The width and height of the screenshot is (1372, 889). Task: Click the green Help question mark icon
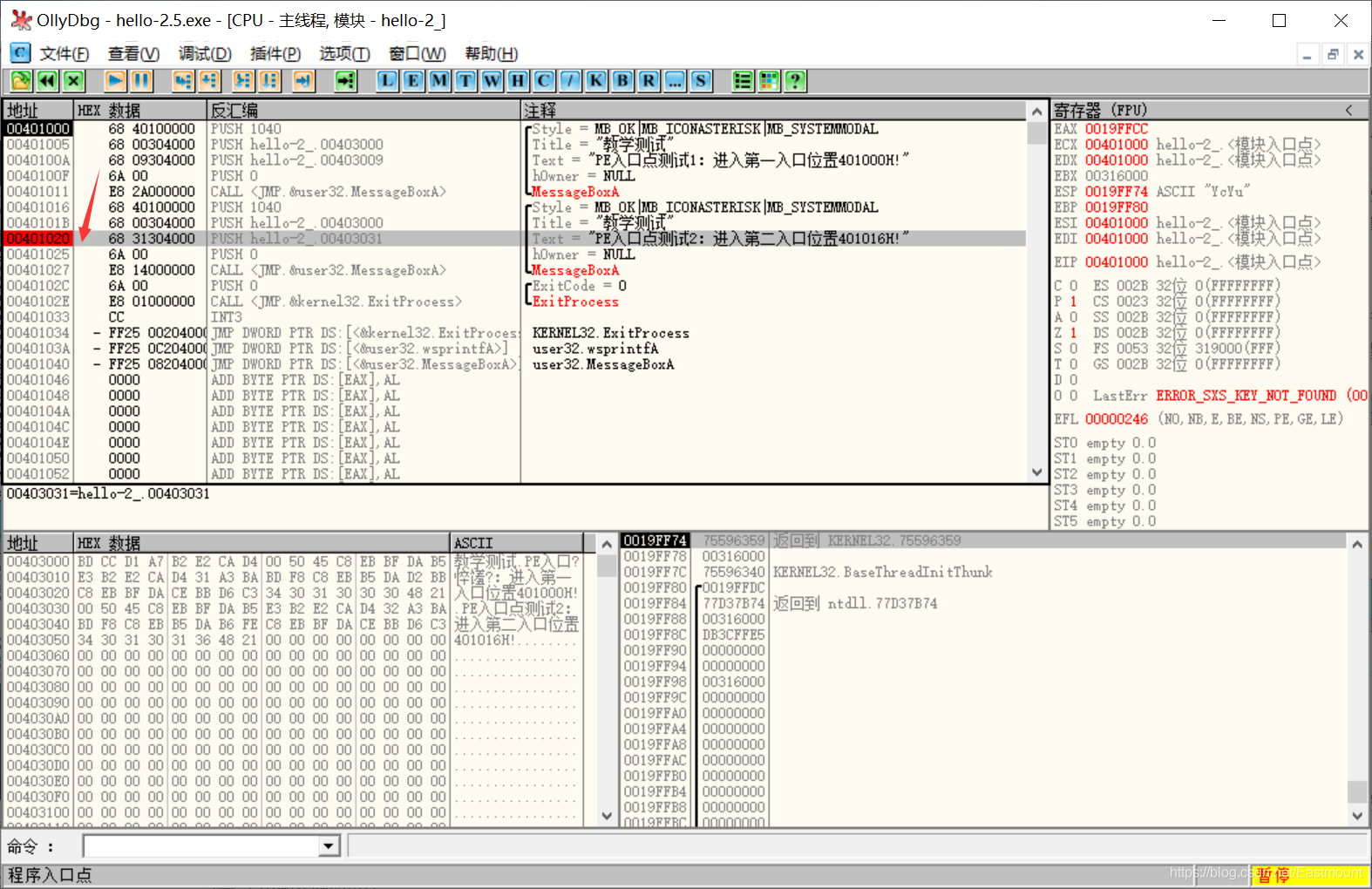tap(795, 81)
